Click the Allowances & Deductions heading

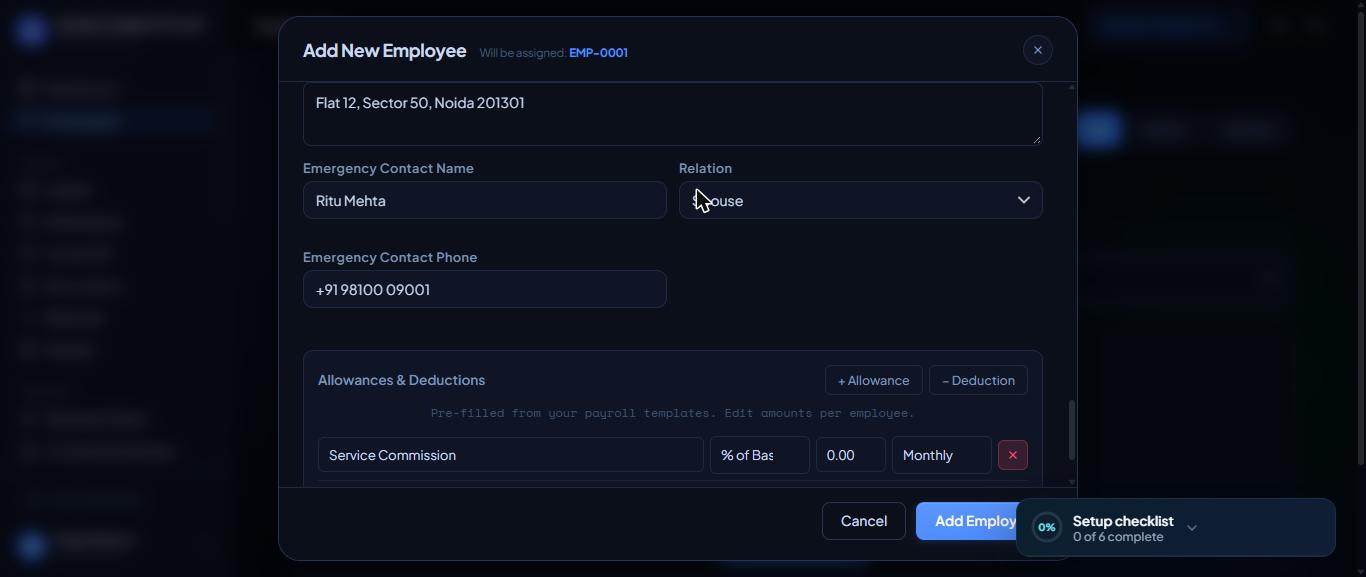[x=401, y=380]
